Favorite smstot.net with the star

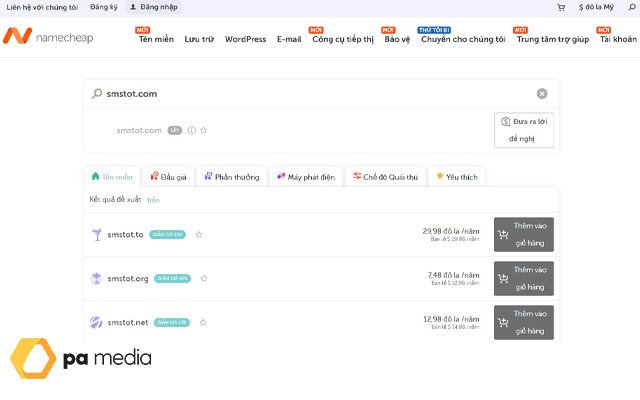(x=203, y=322)
